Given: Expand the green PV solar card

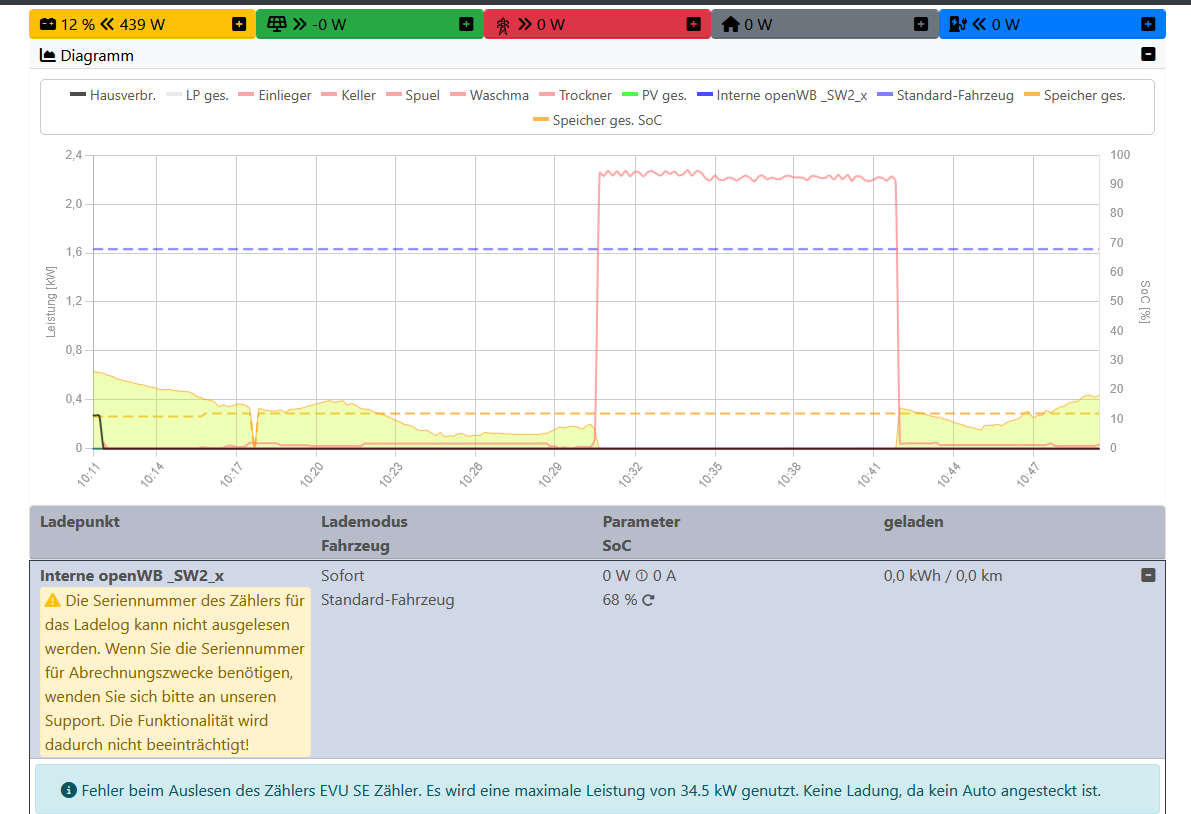Looking at the screenshot, I should (x=466, y=24).
